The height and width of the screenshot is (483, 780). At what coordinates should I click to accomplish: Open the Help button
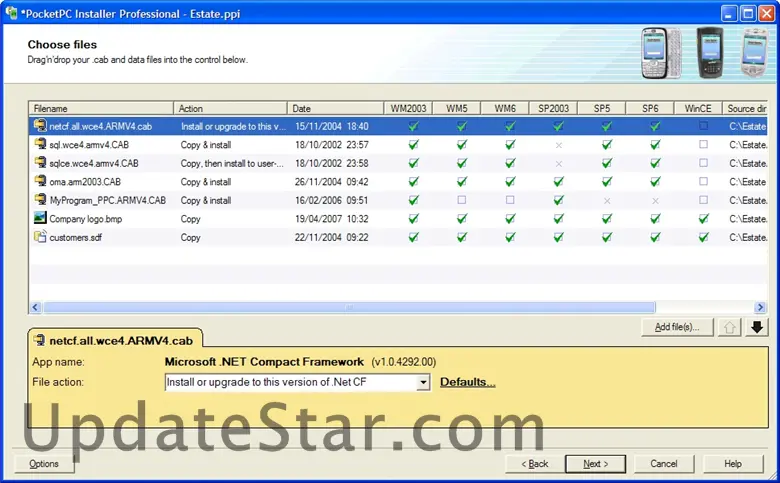coord(733,464)
